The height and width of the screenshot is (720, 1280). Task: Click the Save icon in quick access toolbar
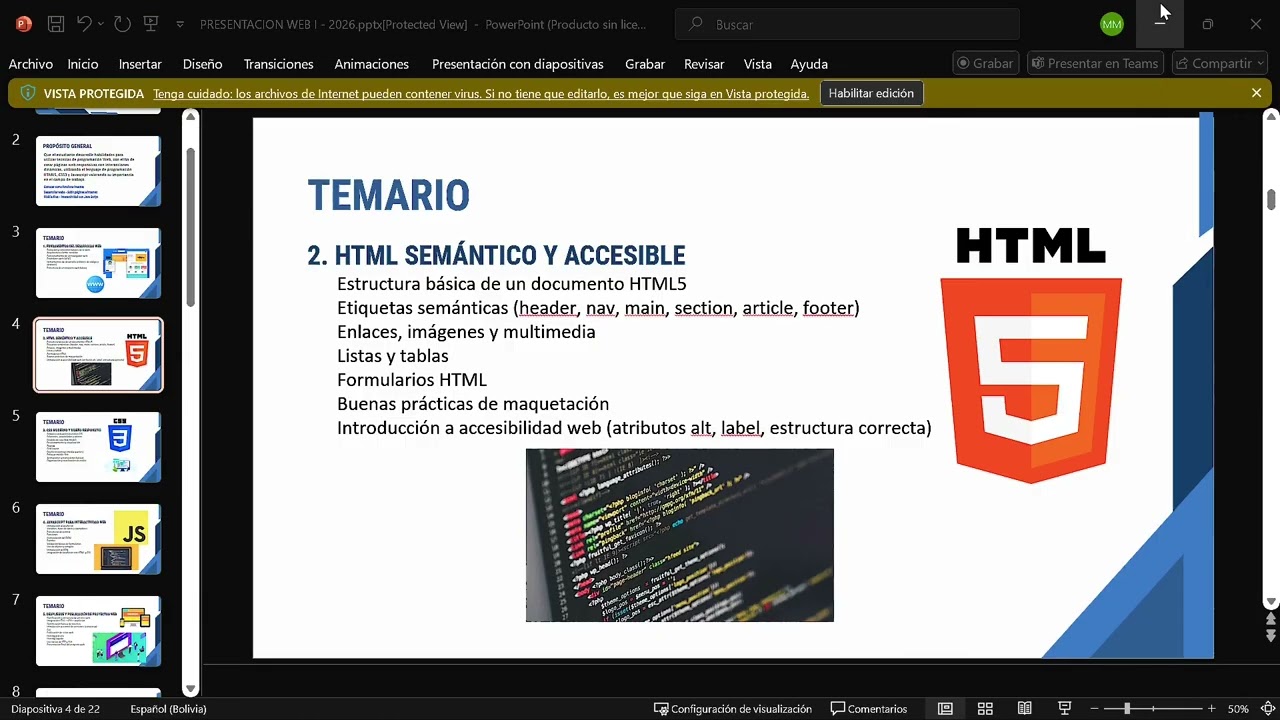click(57, 23)
